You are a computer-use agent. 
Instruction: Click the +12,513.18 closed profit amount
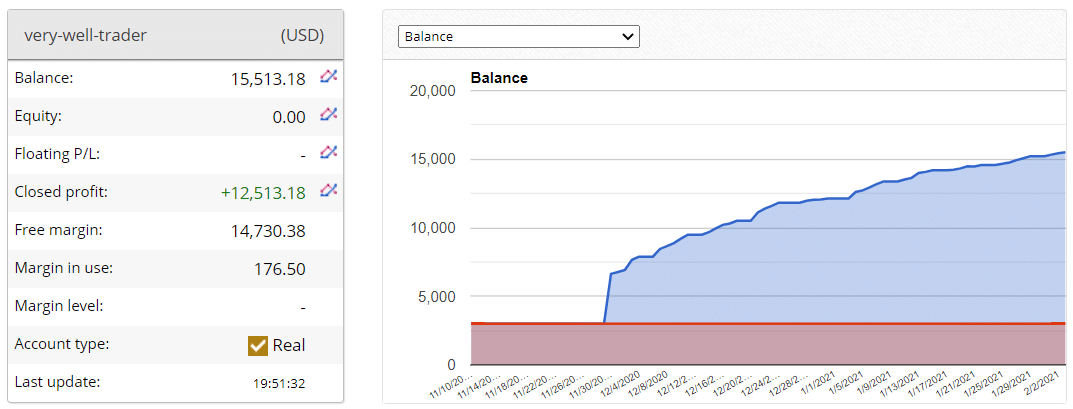pos(263,193)
